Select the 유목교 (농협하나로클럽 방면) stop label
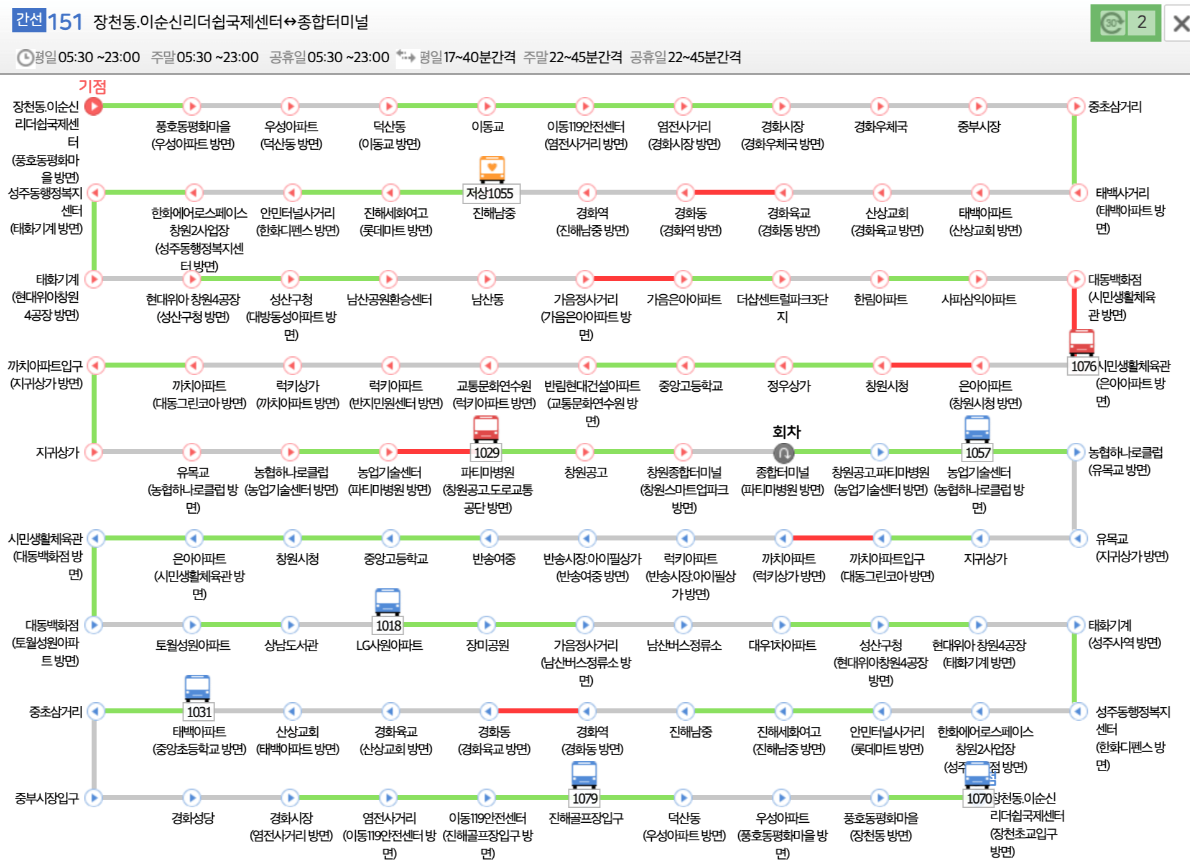The height and width of the screenshot is (865, 1190). 193,490
